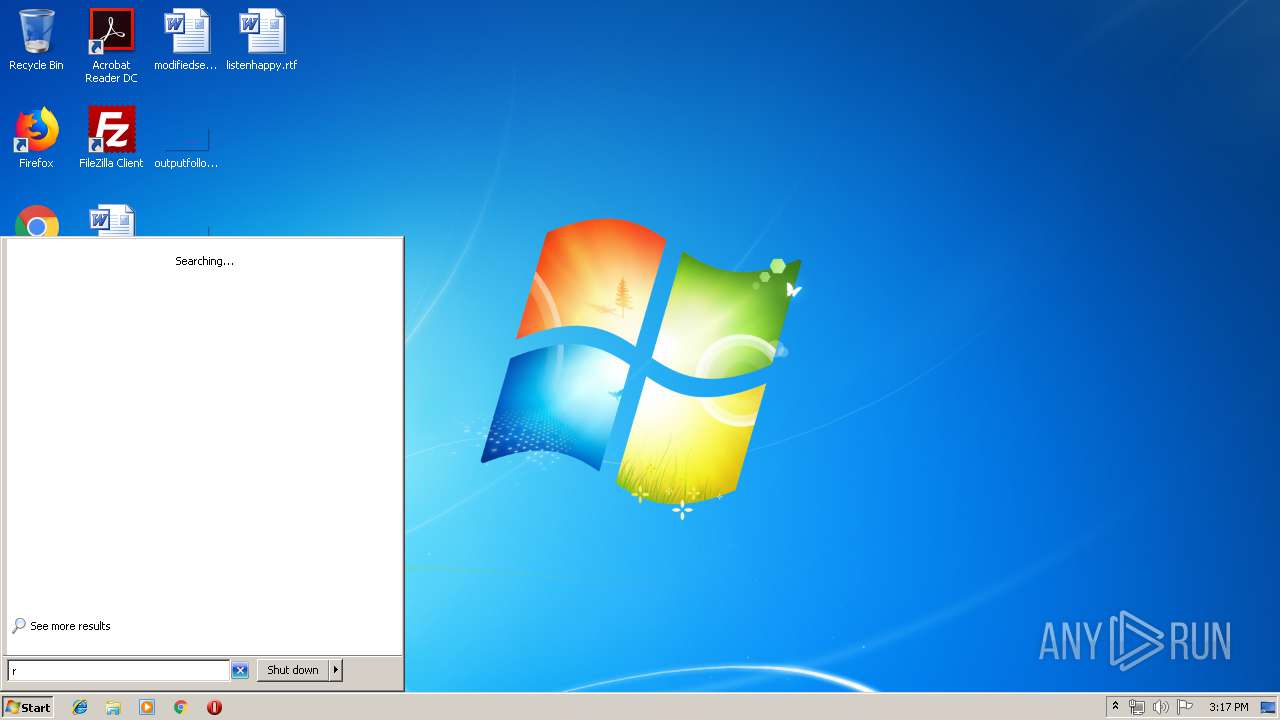The image size is (1280, 720).
Task: Show hidden tray icons arrow
Action: point(1115,707)
